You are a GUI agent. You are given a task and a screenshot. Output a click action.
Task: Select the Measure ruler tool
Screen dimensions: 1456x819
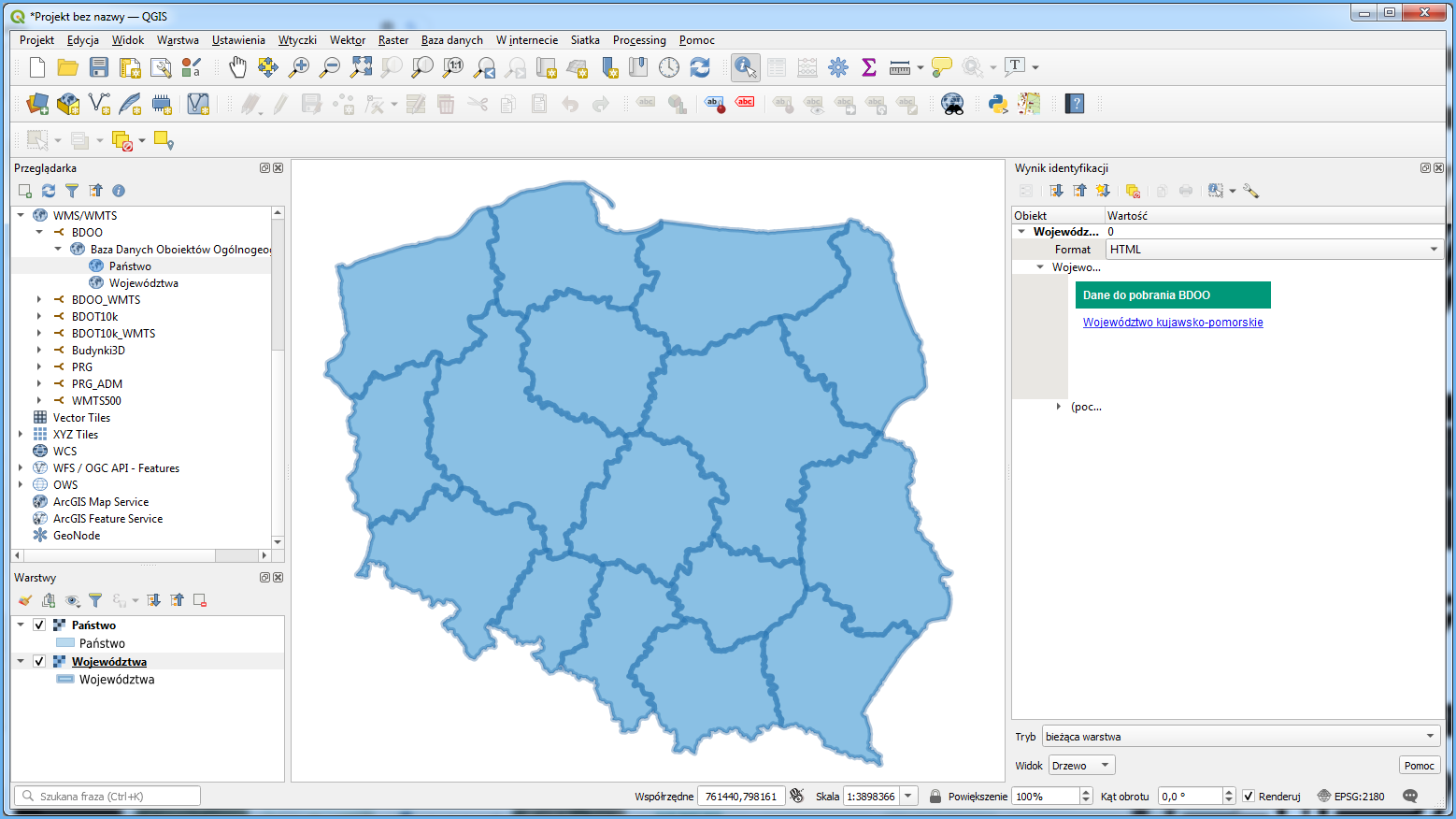tap(900, 67)
